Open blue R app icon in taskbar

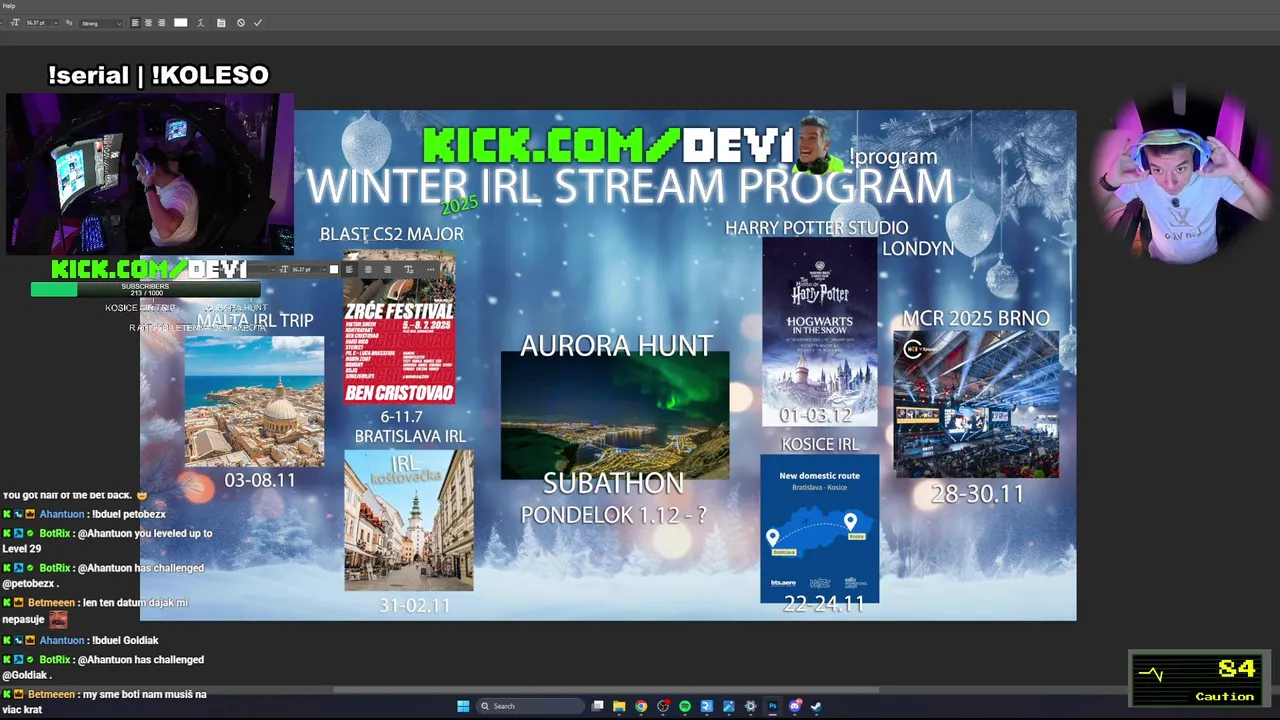(706, 706)
